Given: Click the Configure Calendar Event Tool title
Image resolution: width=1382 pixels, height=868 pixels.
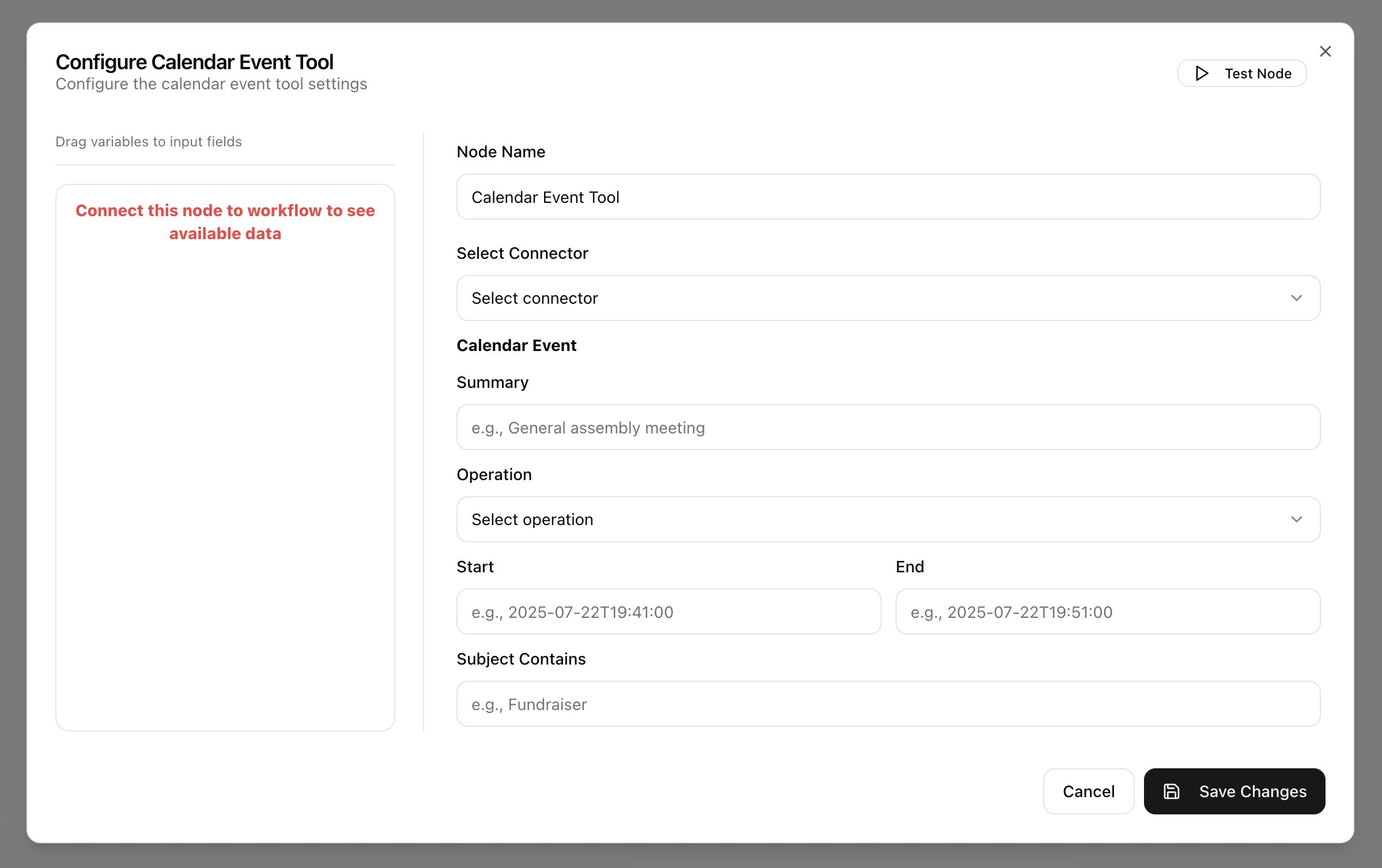Looking at the screenshot, I should coord(194,62).
